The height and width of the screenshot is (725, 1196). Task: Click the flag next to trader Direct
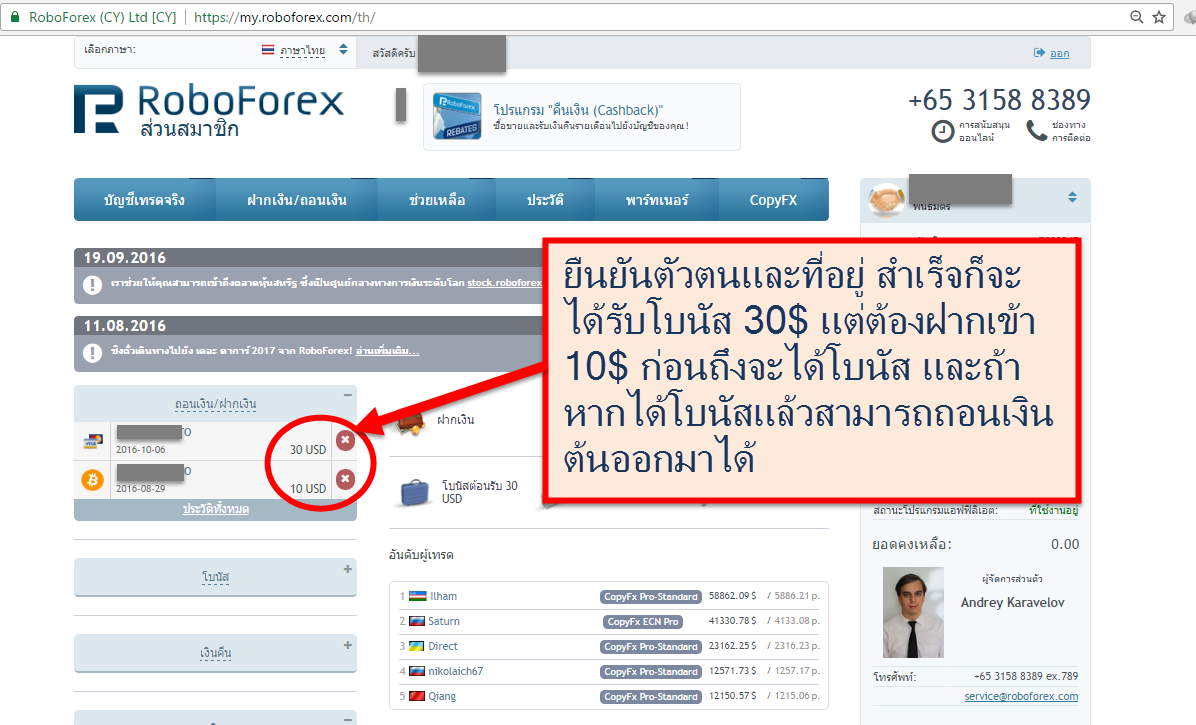[x=416, y=646]
